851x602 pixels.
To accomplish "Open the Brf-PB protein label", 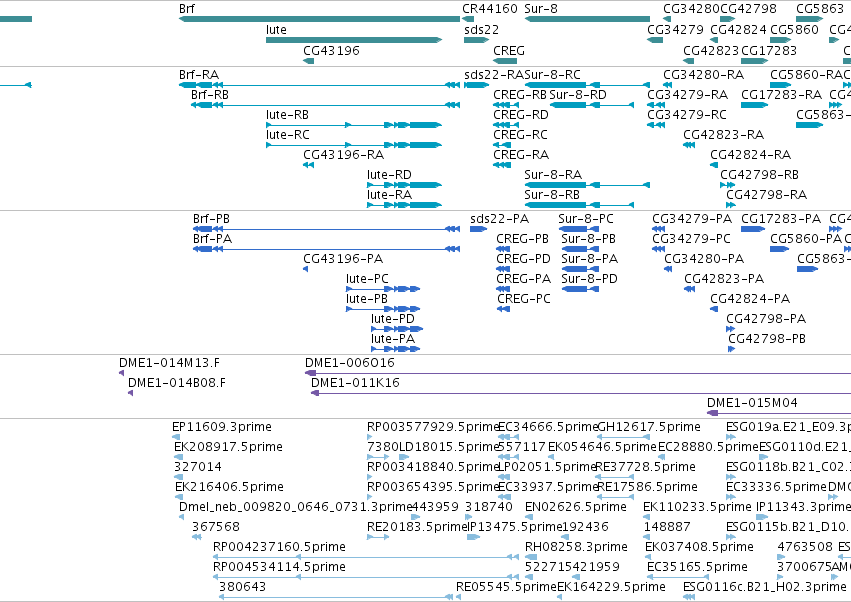I will point(211,219).
